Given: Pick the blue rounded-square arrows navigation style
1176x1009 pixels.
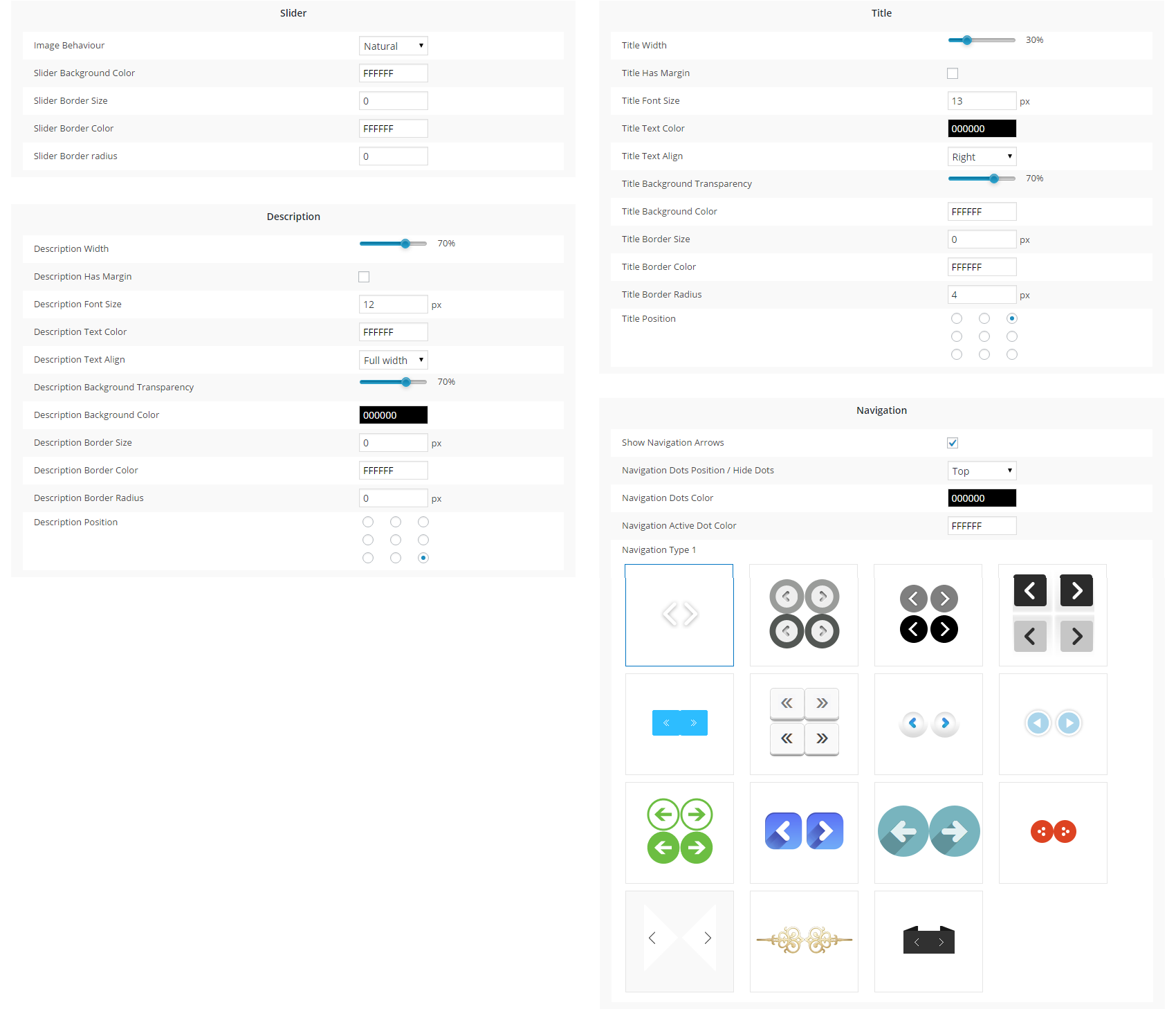Looking at the screenshot, I should [x=804, y=833].
